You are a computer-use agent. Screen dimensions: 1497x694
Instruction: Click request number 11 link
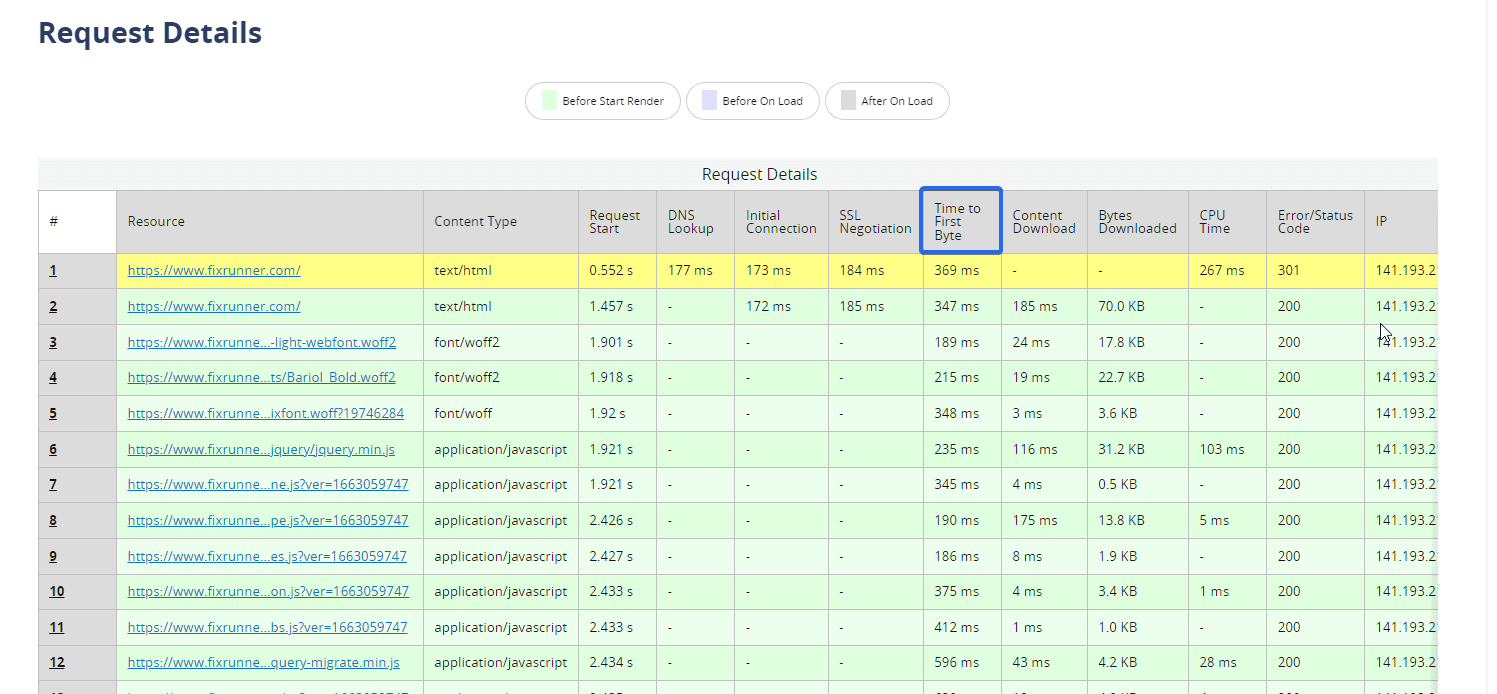pos(57,627)
